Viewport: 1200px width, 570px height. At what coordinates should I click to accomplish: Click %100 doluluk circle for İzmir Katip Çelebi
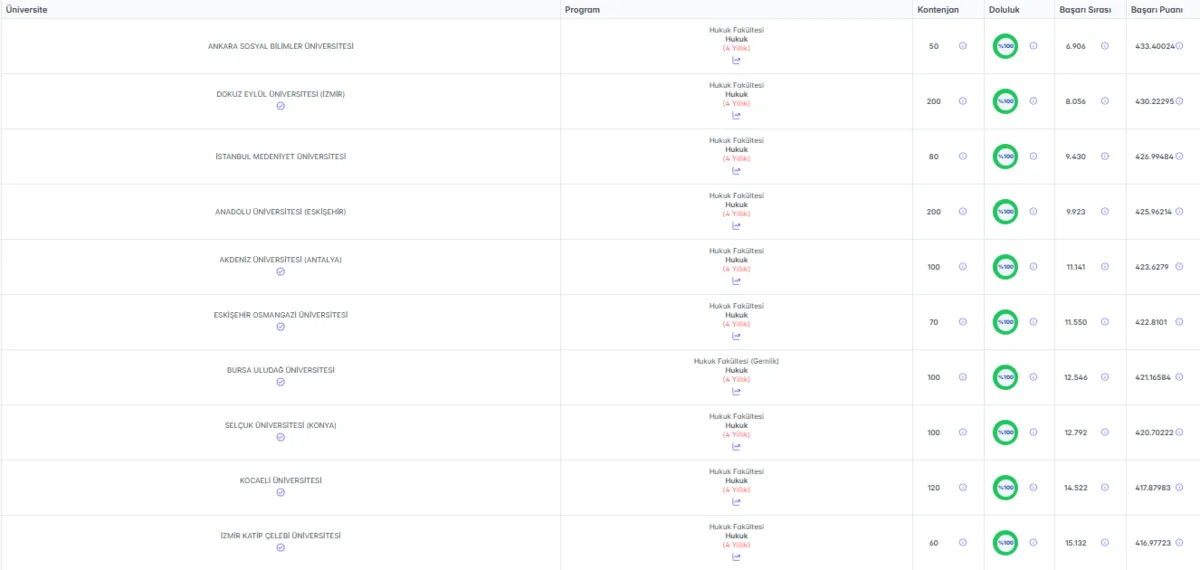coord(1005,542)
